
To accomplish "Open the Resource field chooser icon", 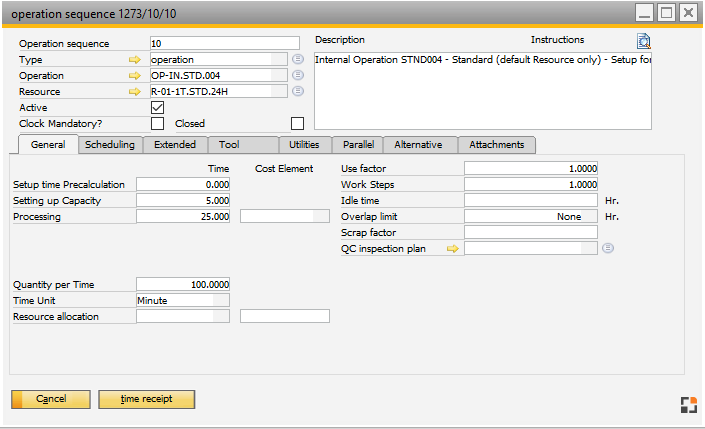I will pos(297,92).
